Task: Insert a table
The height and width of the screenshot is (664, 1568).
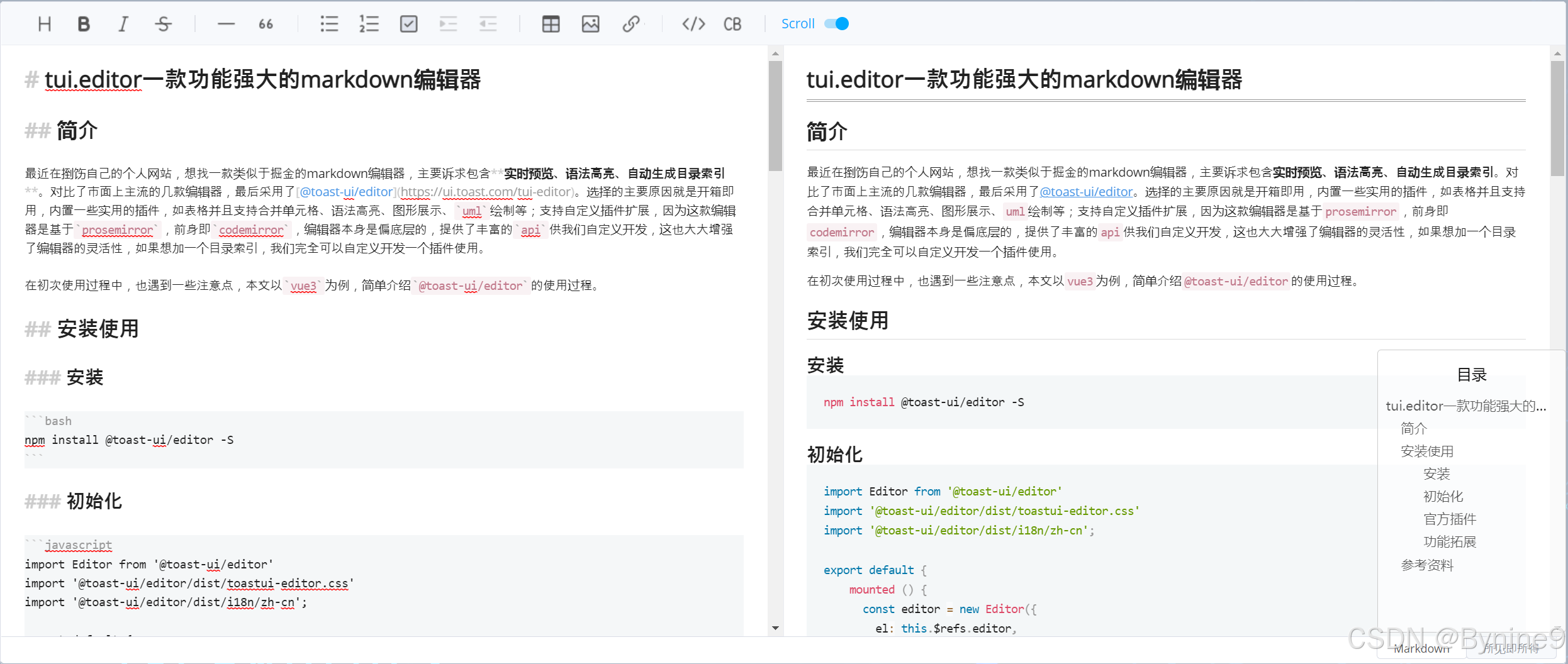Action: (x=551, y=24)
